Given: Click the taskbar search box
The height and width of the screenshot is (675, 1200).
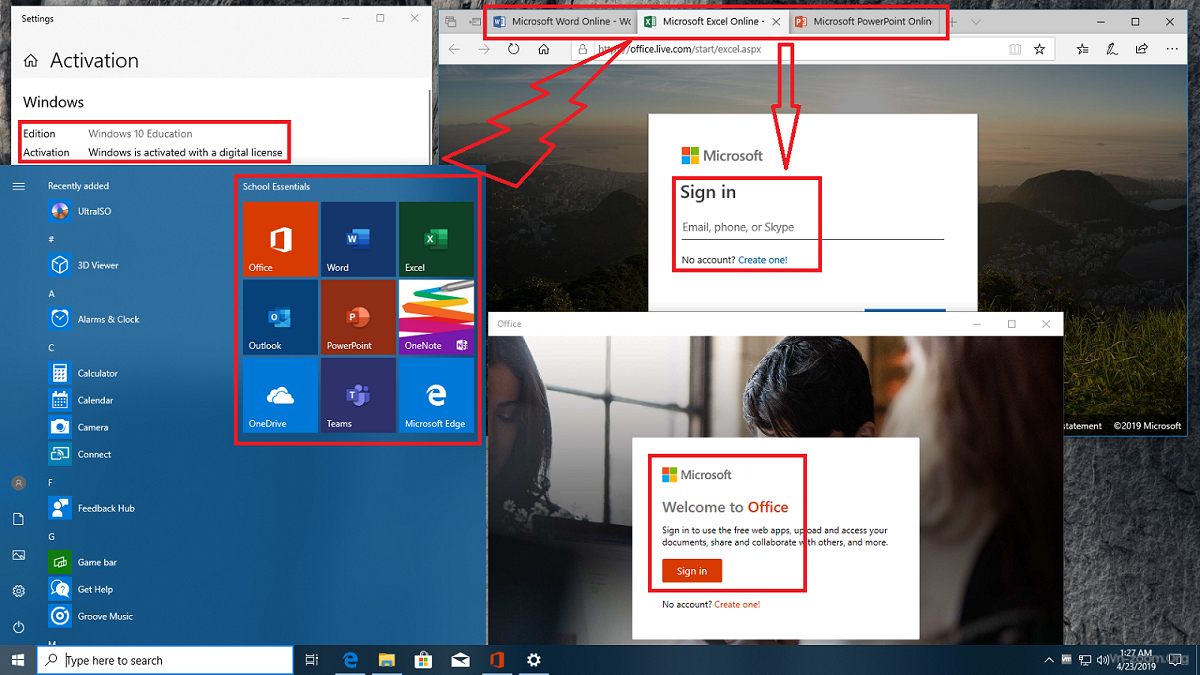Looking at the screenshot, I should [166, 660].
